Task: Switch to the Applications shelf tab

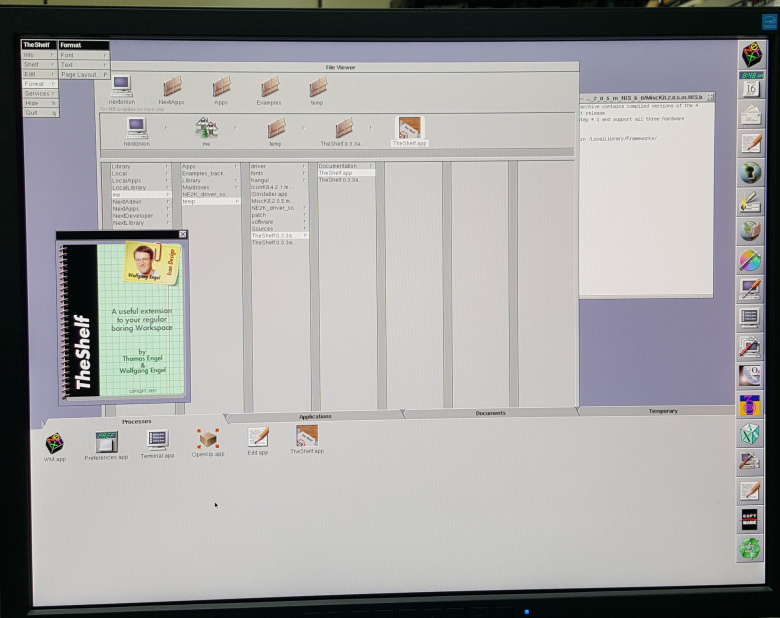Action: tap(315, 416)
